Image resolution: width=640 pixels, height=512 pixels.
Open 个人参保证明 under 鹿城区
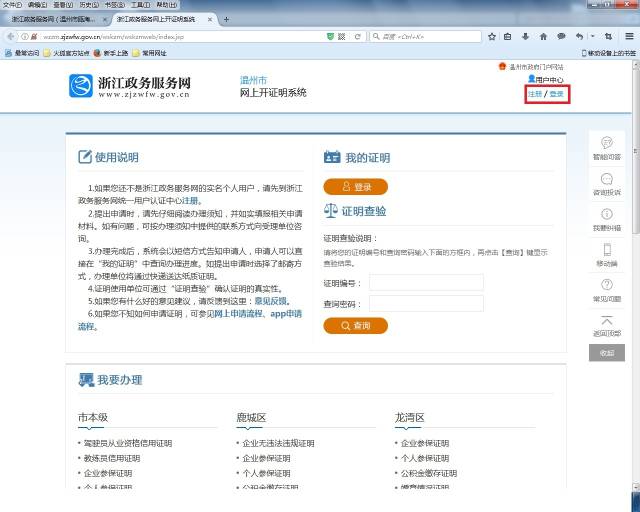(x=267, y=473)
